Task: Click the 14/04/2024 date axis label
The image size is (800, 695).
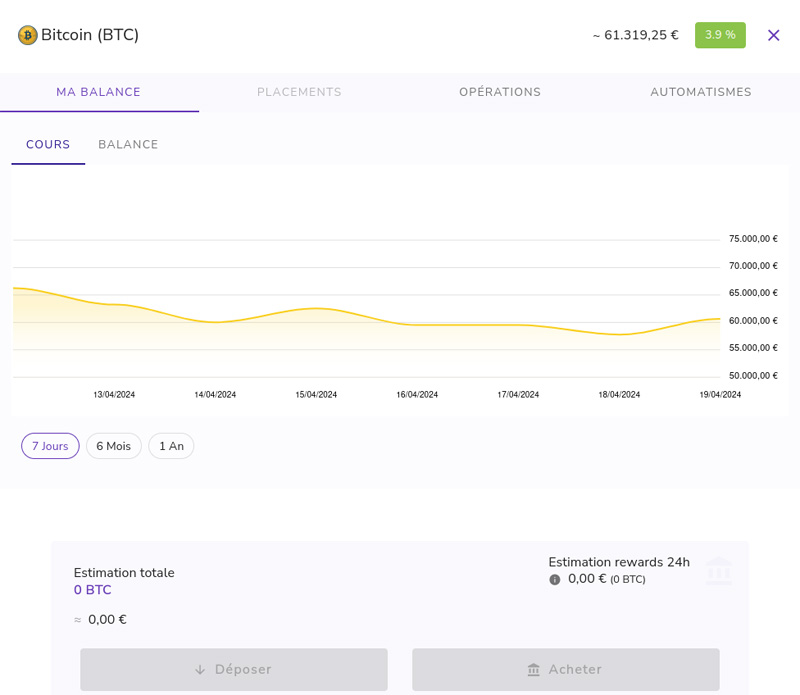Action: pyautogui.click(x=215, y=395)
